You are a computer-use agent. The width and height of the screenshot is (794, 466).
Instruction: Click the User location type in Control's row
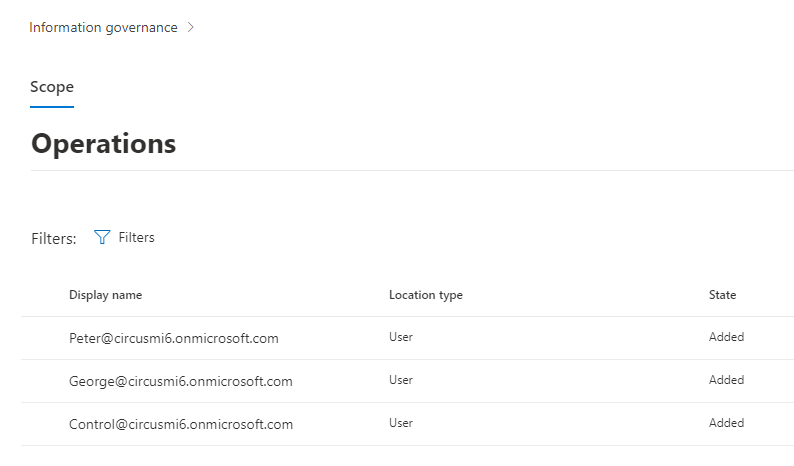coord(400,423)
